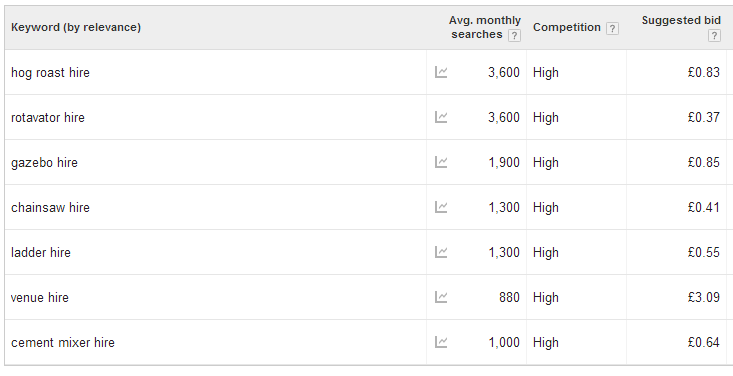
Task: Open trend chart icon for cement mixer hire
Action: coord(441,342)
